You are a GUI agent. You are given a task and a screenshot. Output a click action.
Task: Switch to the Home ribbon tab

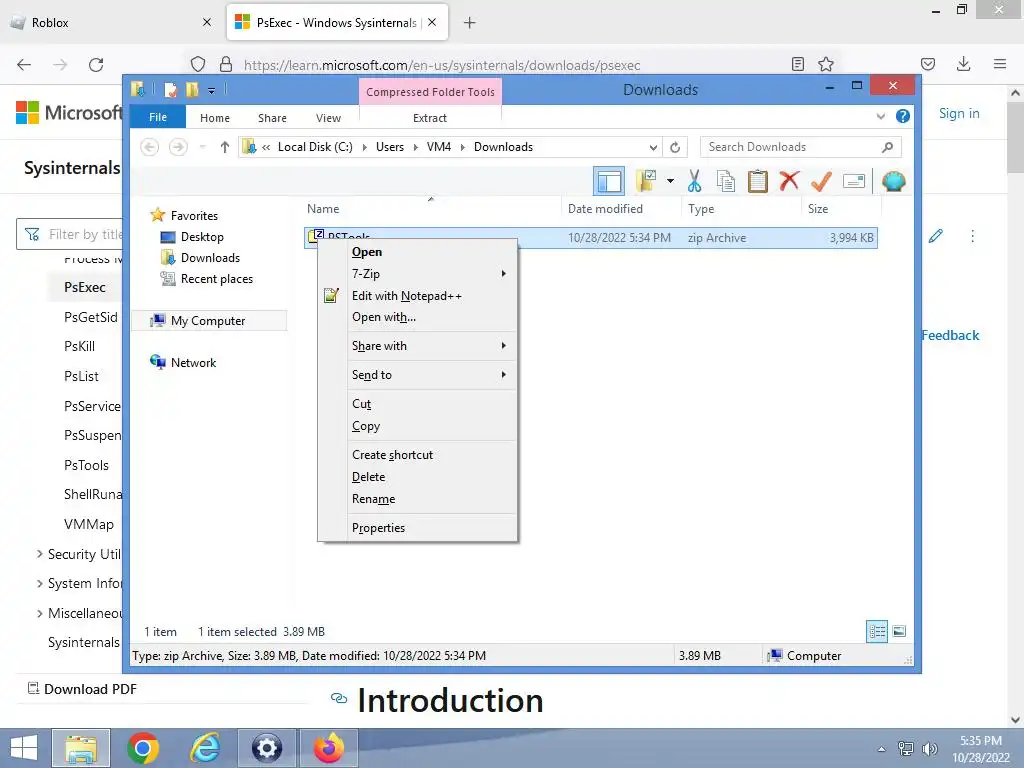(215, 118)
